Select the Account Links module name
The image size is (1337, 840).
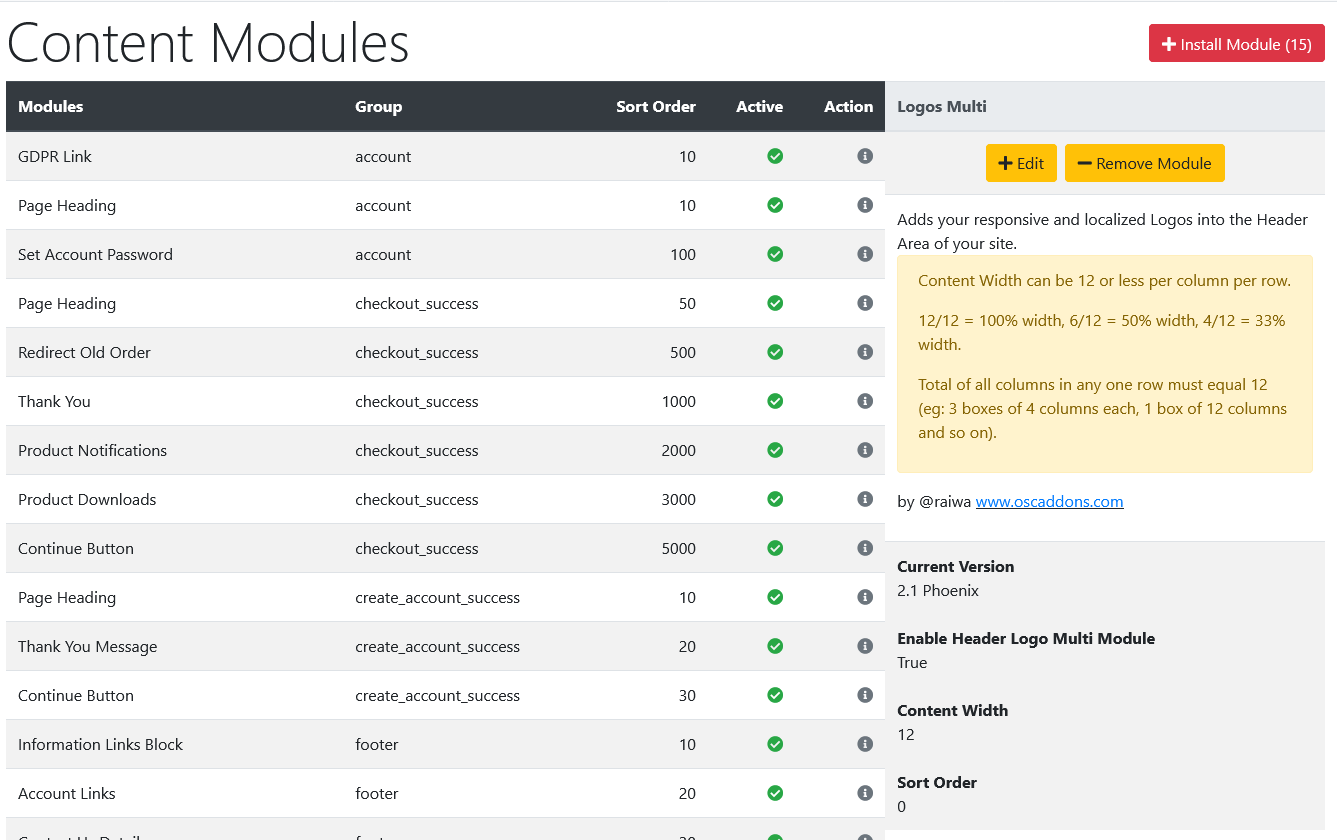pos(67,793)
